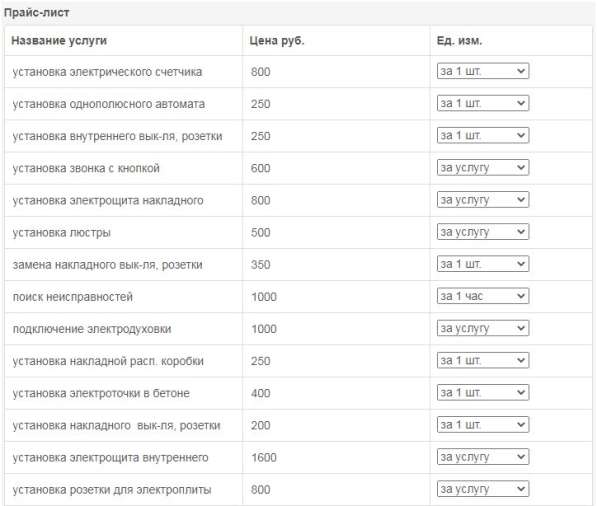The height and width of the screenshot is (506, 597).
Task: Open unit dropdown for установка люстры
Action: (483, 231)
